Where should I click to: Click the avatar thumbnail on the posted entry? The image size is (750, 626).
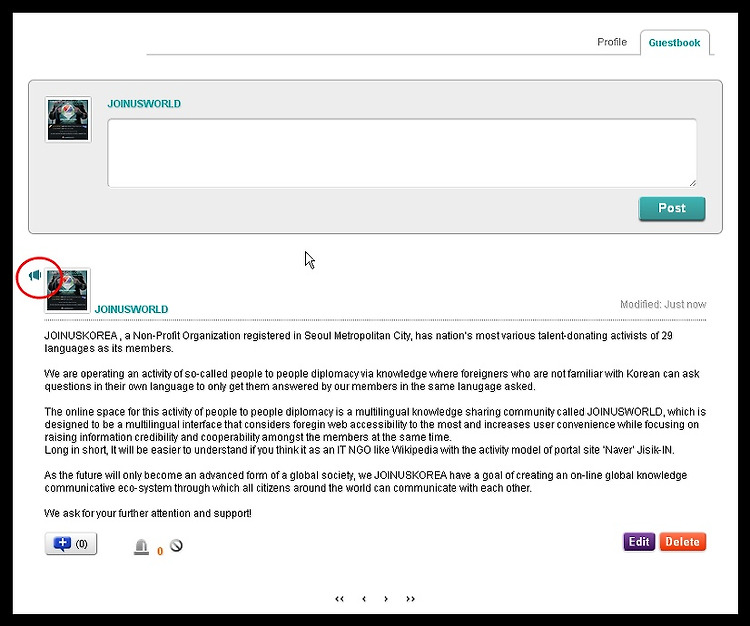[x=67, y=291]
